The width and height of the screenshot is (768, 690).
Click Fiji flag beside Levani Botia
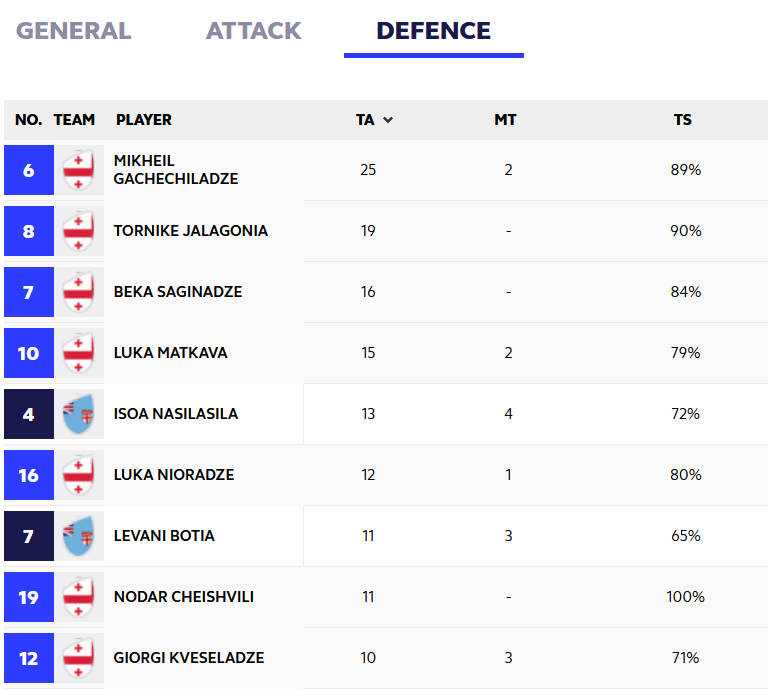coord(78,536)
